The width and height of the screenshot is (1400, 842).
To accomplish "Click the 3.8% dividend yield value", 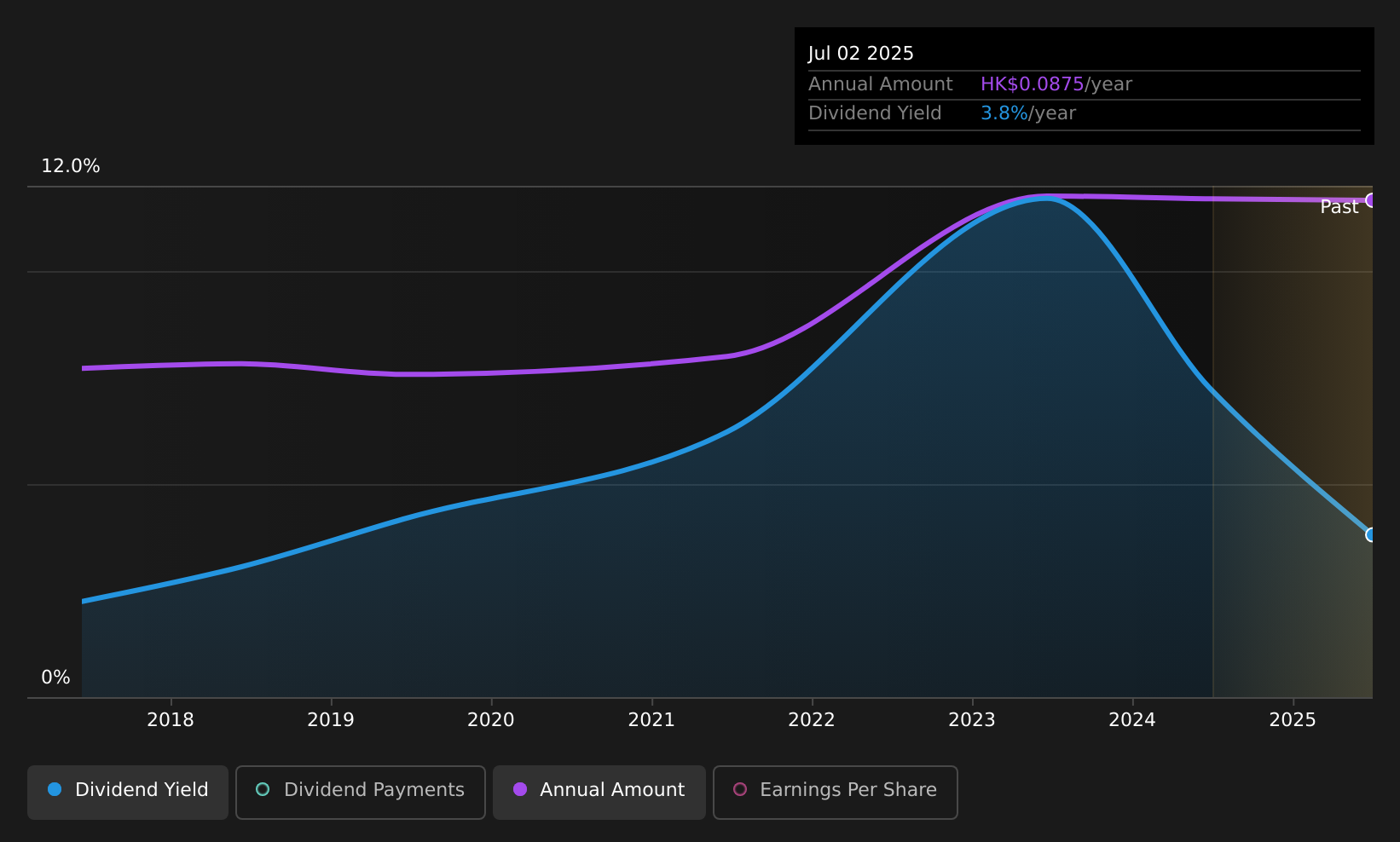I will click(x=1004, y=113).
